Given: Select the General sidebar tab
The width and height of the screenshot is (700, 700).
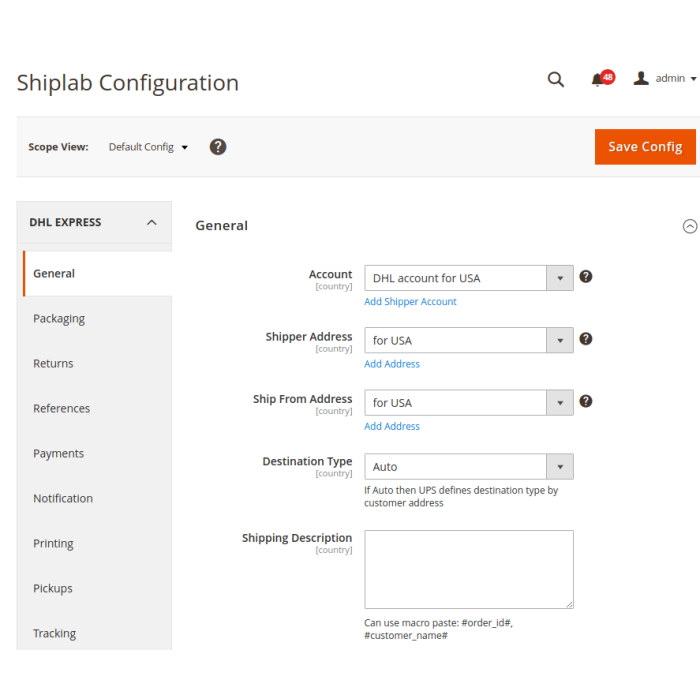Looking at the screenshot, I should click(x=97, y=274).
